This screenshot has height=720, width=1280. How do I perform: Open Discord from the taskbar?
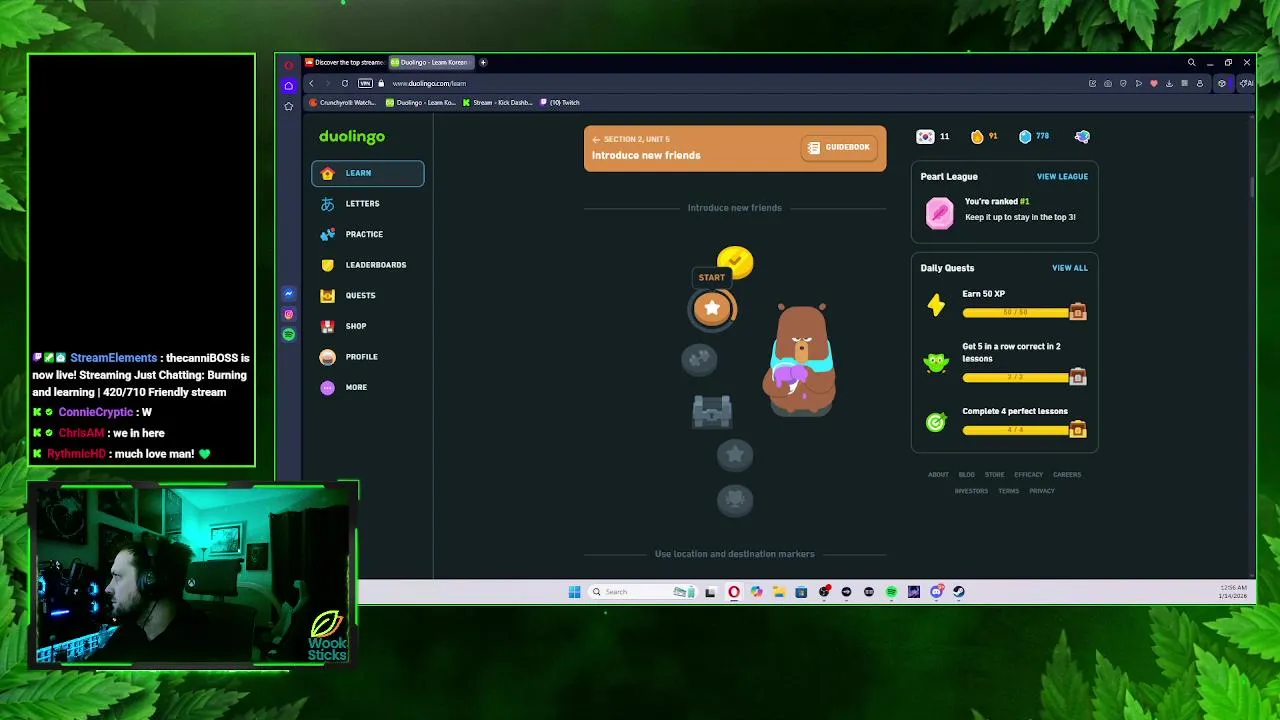coord(936,592)
